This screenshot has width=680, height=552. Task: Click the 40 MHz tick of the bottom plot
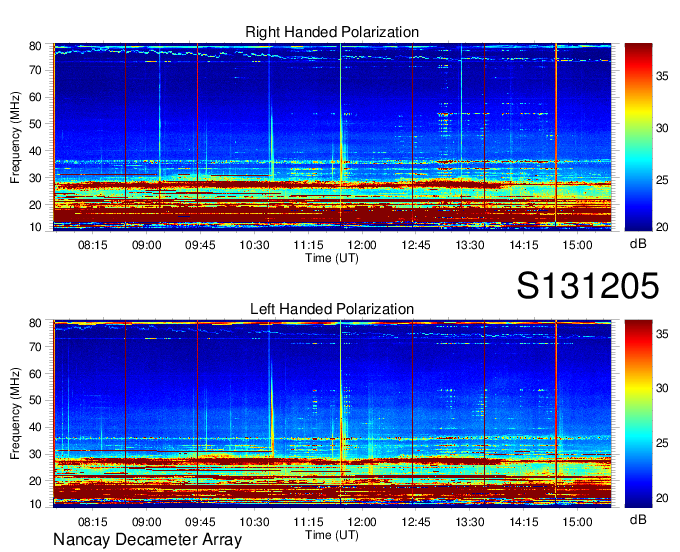click(35, 427)
